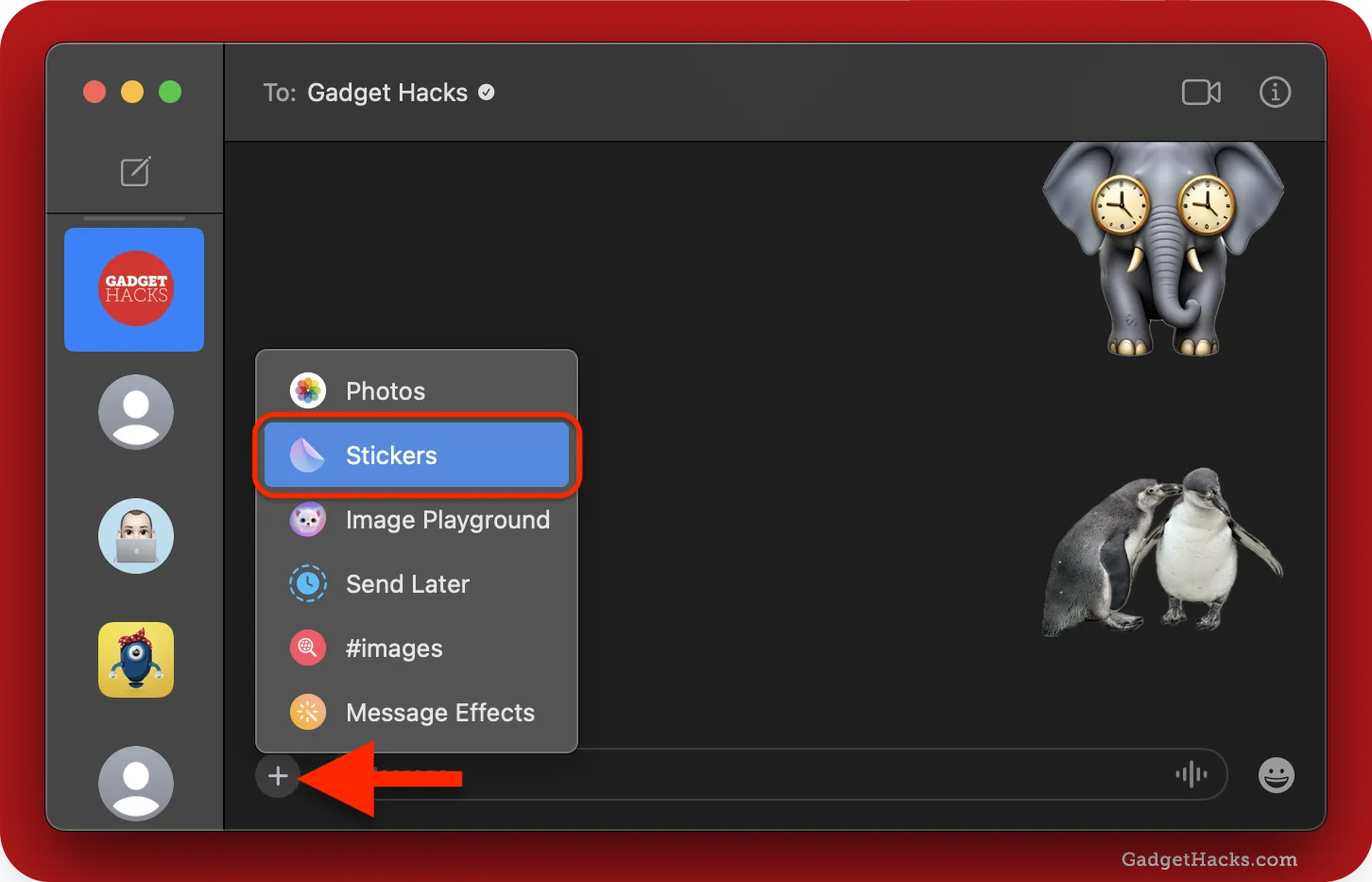Click the Gadget Hacks recipient name
Image resolution: width=1372 pixels, height=882 pixels.
[x=387, y=93]
